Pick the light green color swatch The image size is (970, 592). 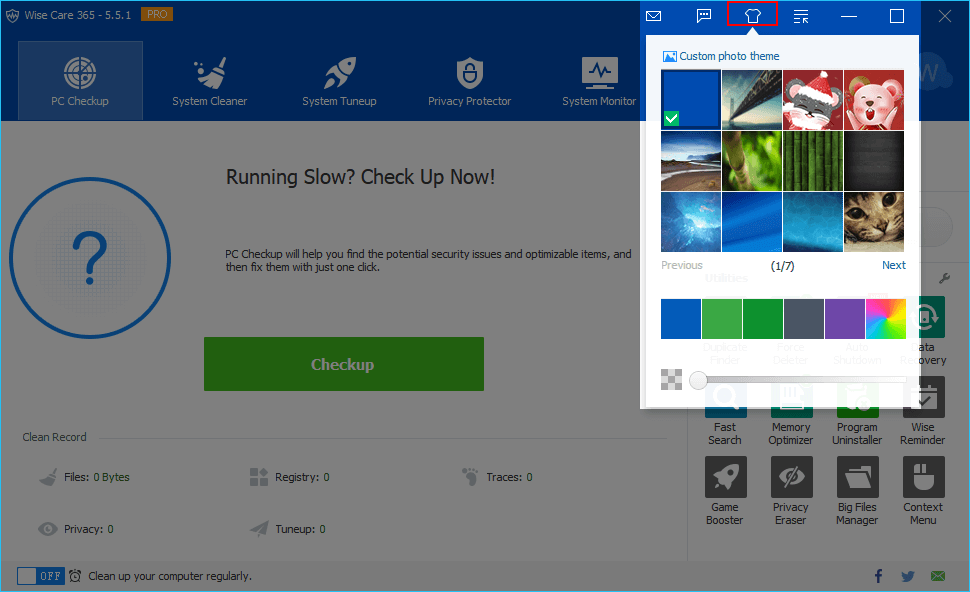(722, 319)
